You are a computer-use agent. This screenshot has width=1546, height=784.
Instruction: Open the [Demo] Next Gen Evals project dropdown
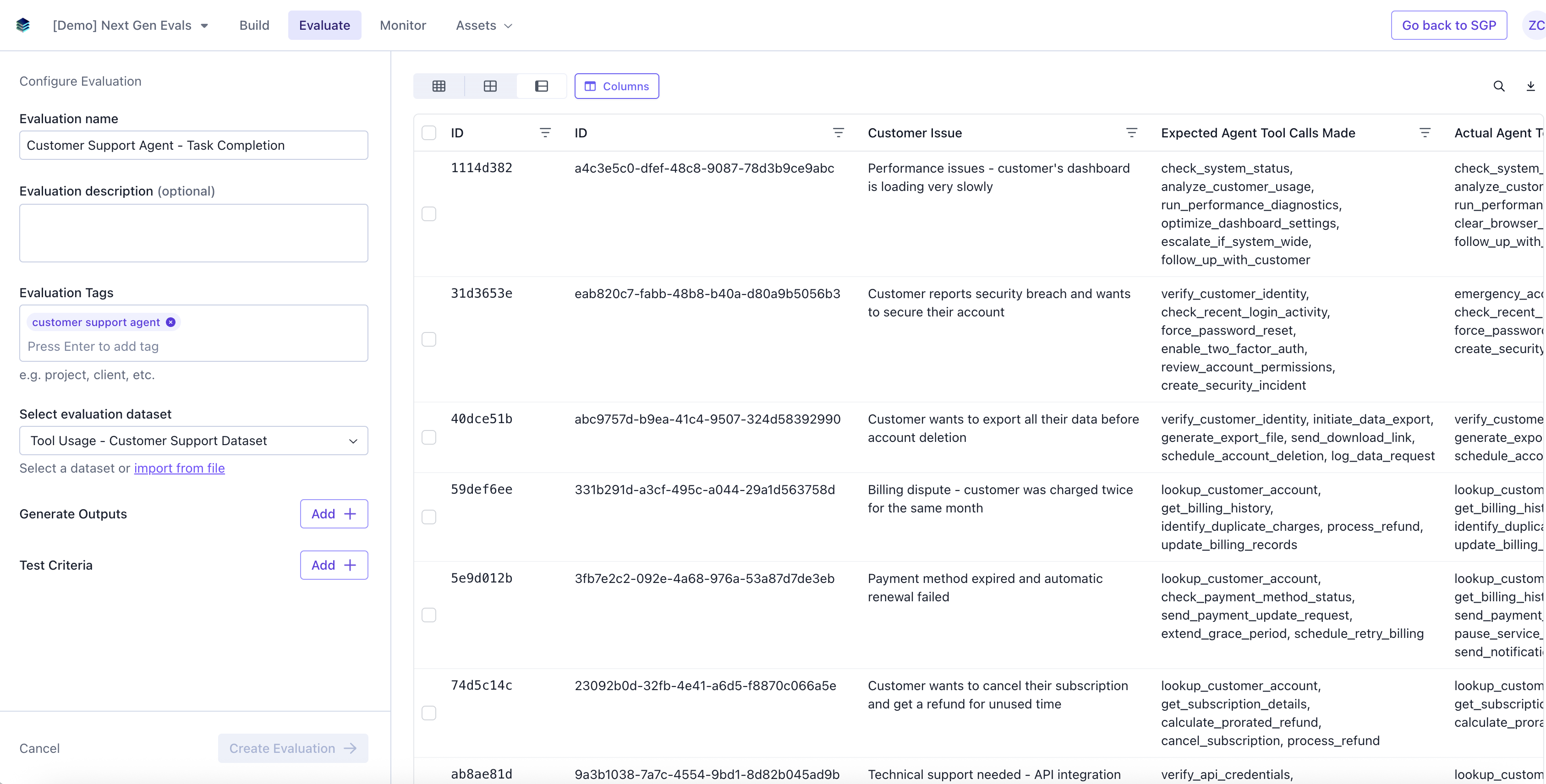130,25
